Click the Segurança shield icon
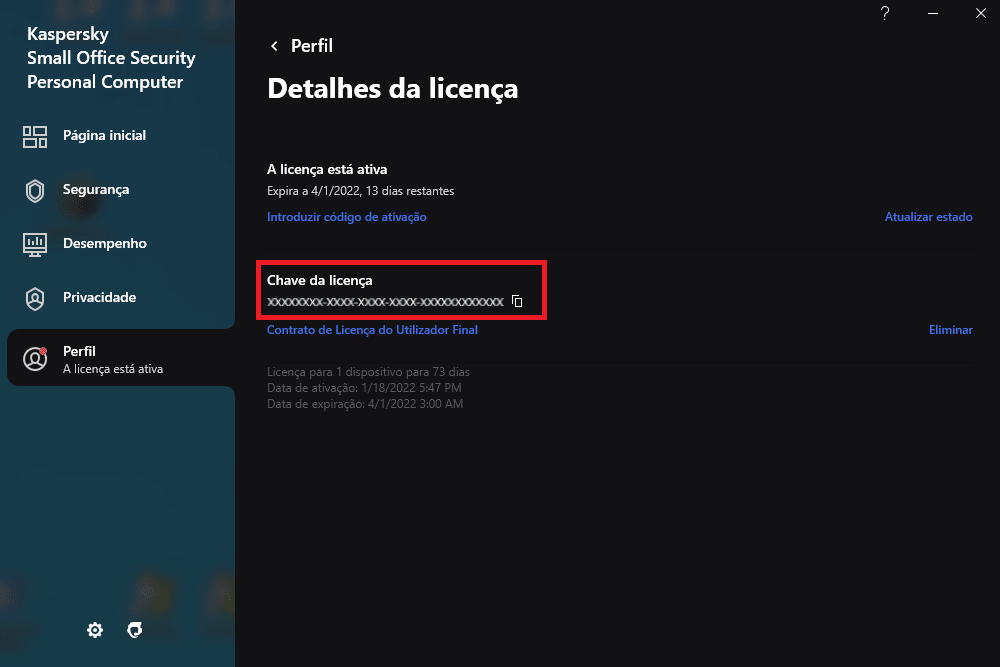This screenshot has height=667, width=1000. pyautogui.click(x=35, y=191)
